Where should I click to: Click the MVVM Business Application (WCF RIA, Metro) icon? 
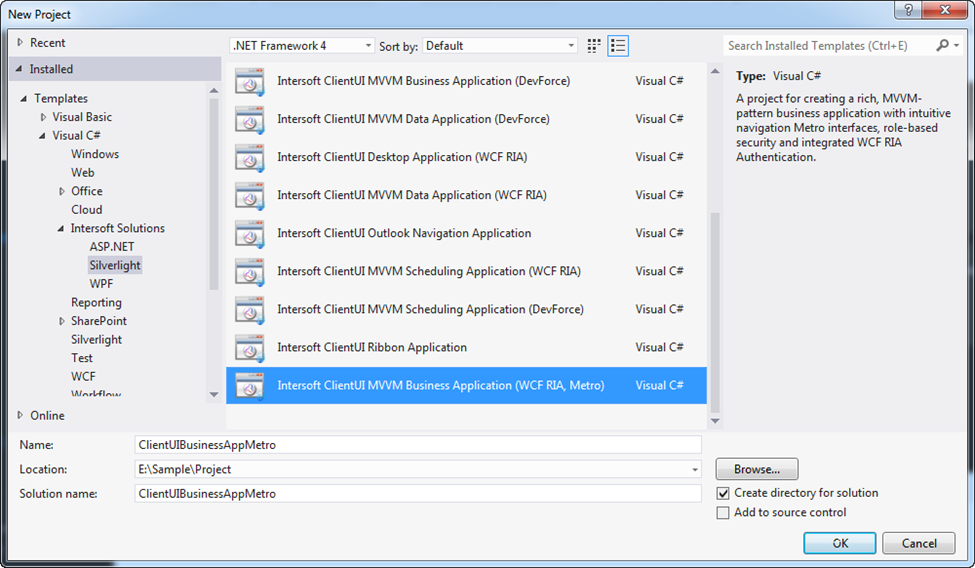coord(249,386)
